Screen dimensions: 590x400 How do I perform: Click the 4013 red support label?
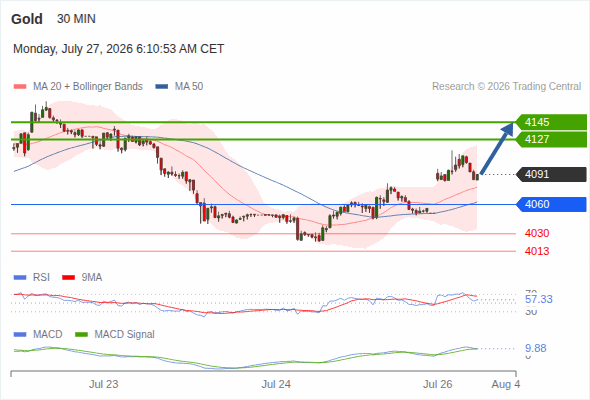click(537, 251)
